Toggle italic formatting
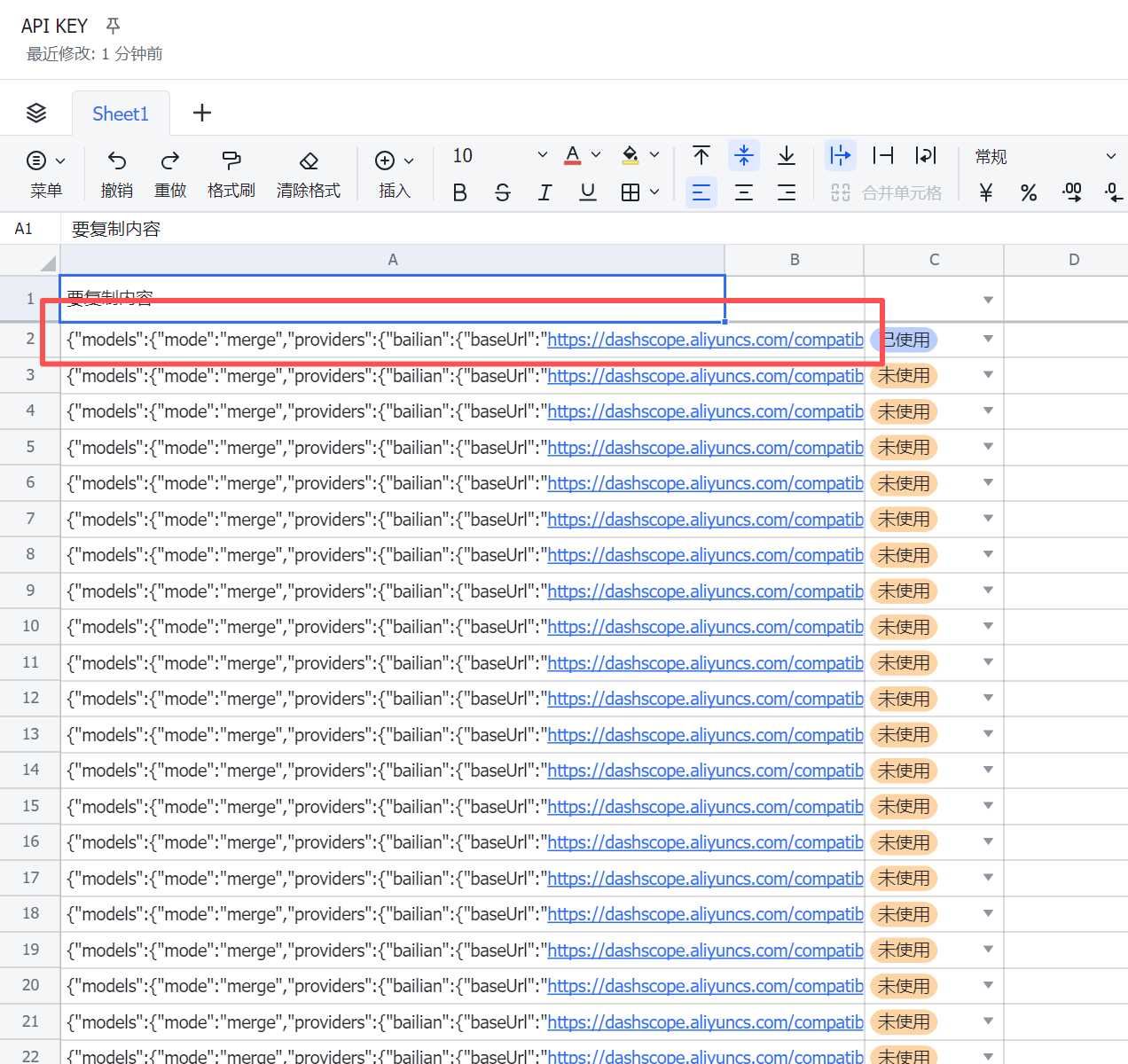Screen dimensions: 1128x1064 (x=544, y=192)
